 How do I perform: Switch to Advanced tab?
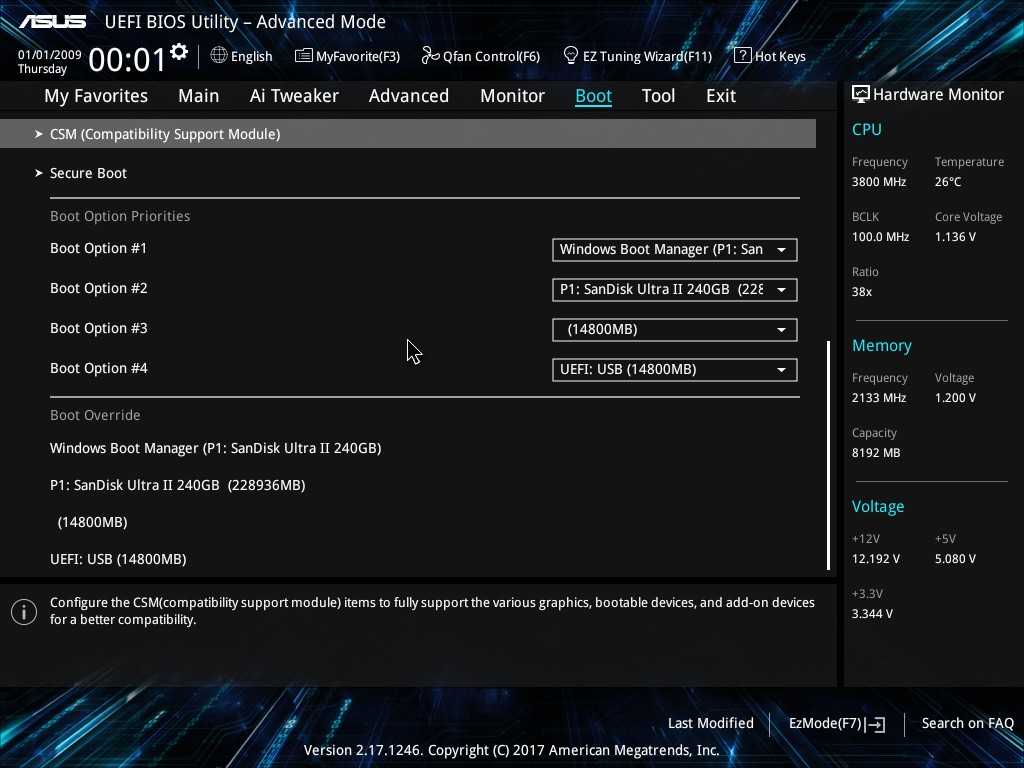[409, 96]
